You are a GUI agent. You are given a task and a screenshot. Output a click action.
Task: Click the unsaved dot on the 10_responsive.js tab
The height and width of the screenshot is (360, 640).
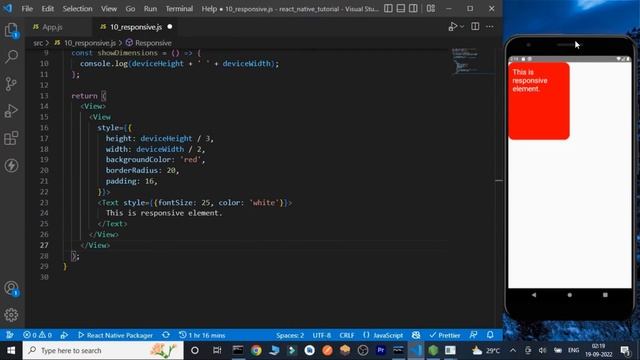click(x=170, y=27)
